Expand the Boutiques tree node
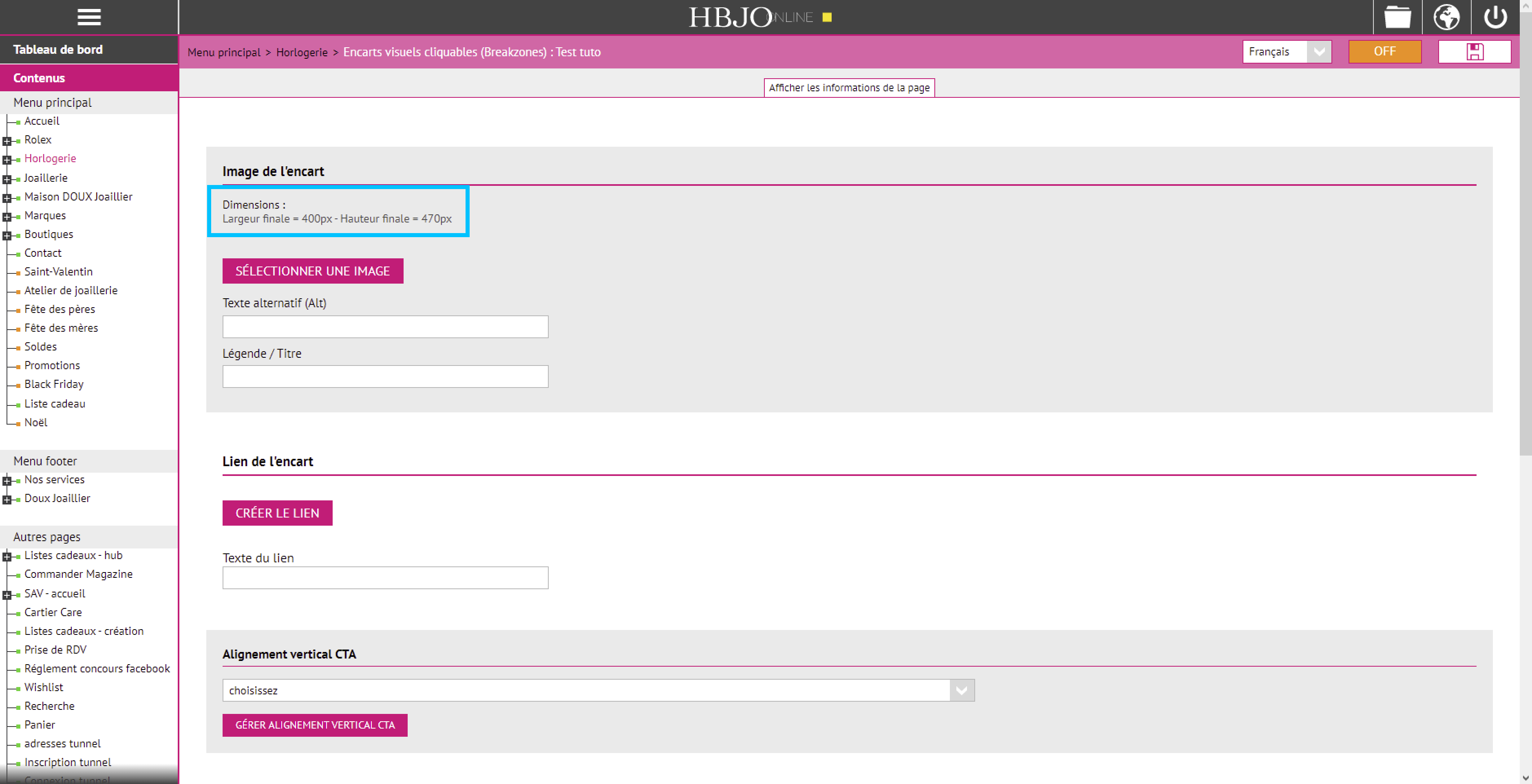 pyautogui.click(x=7, y=236)
